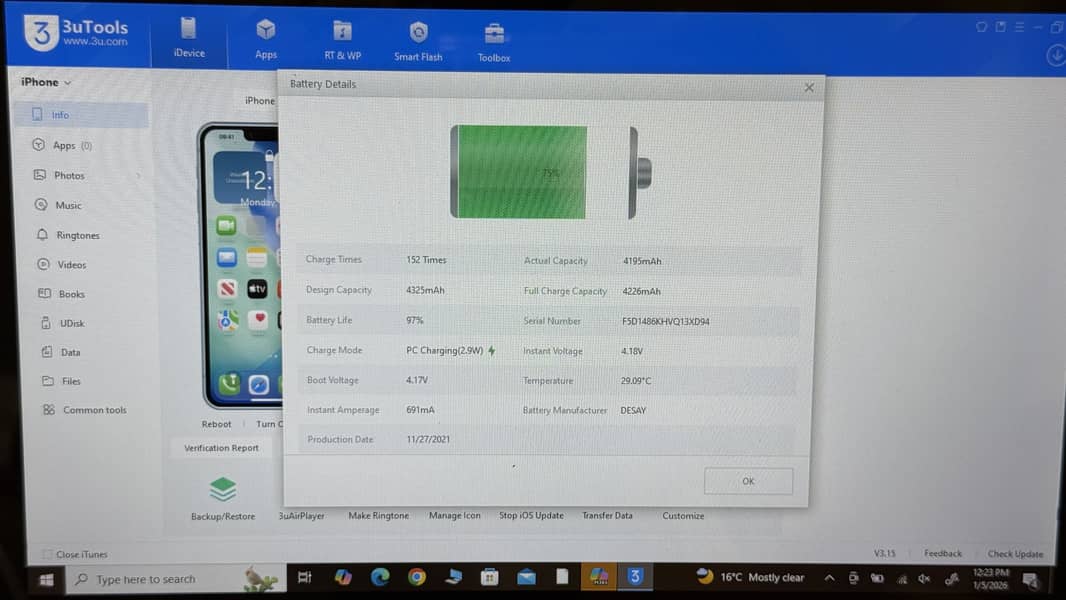Screen dimensions: 1066x600
Task: Open the Toolbox section
Action: (494, 41)
